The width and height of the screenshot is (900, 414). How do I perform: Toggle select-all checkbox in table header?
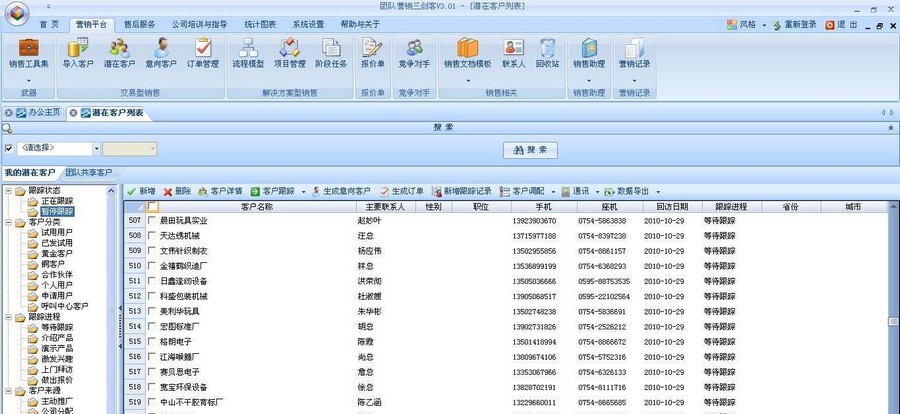tap(152, 207)
